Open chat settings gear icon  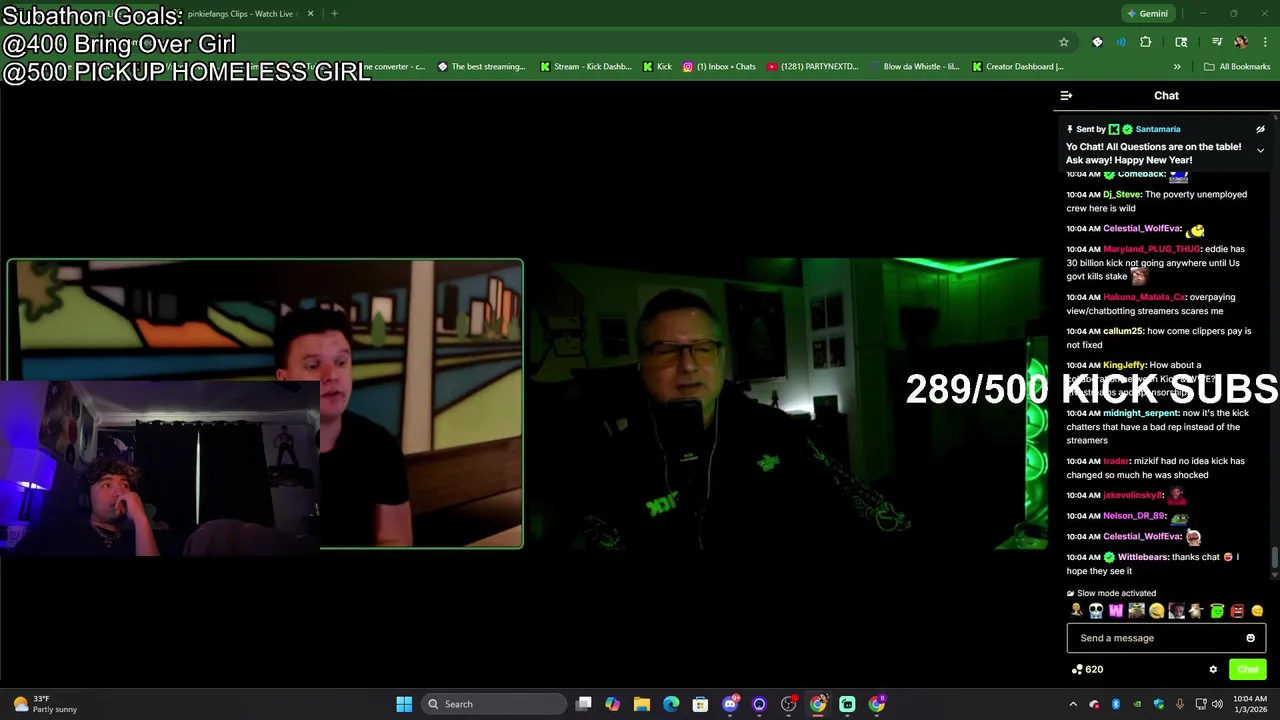tap(1213, 670)
